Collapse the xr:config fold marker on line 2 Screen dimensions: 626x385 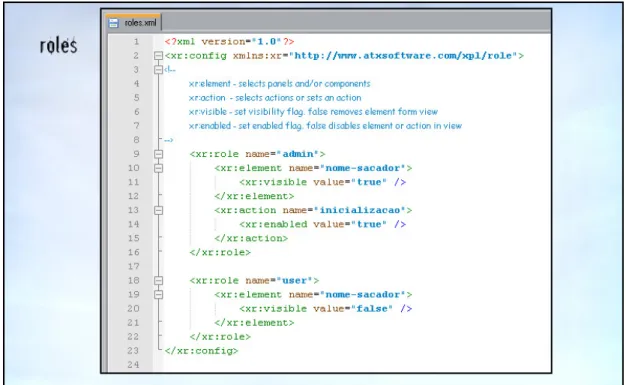coord(158,56)
